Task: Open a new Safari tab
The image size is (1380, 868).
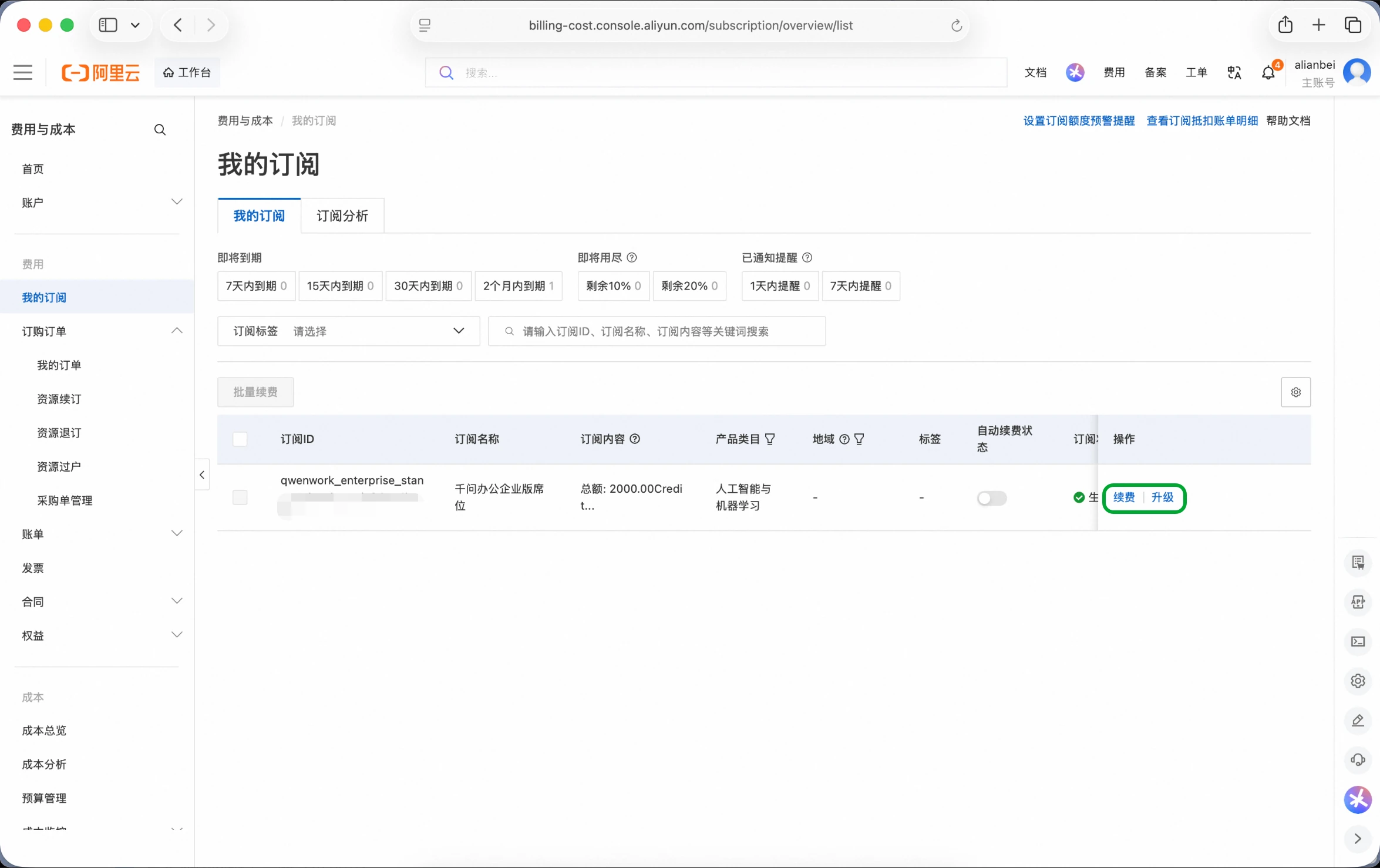Action: (1318, 25)
